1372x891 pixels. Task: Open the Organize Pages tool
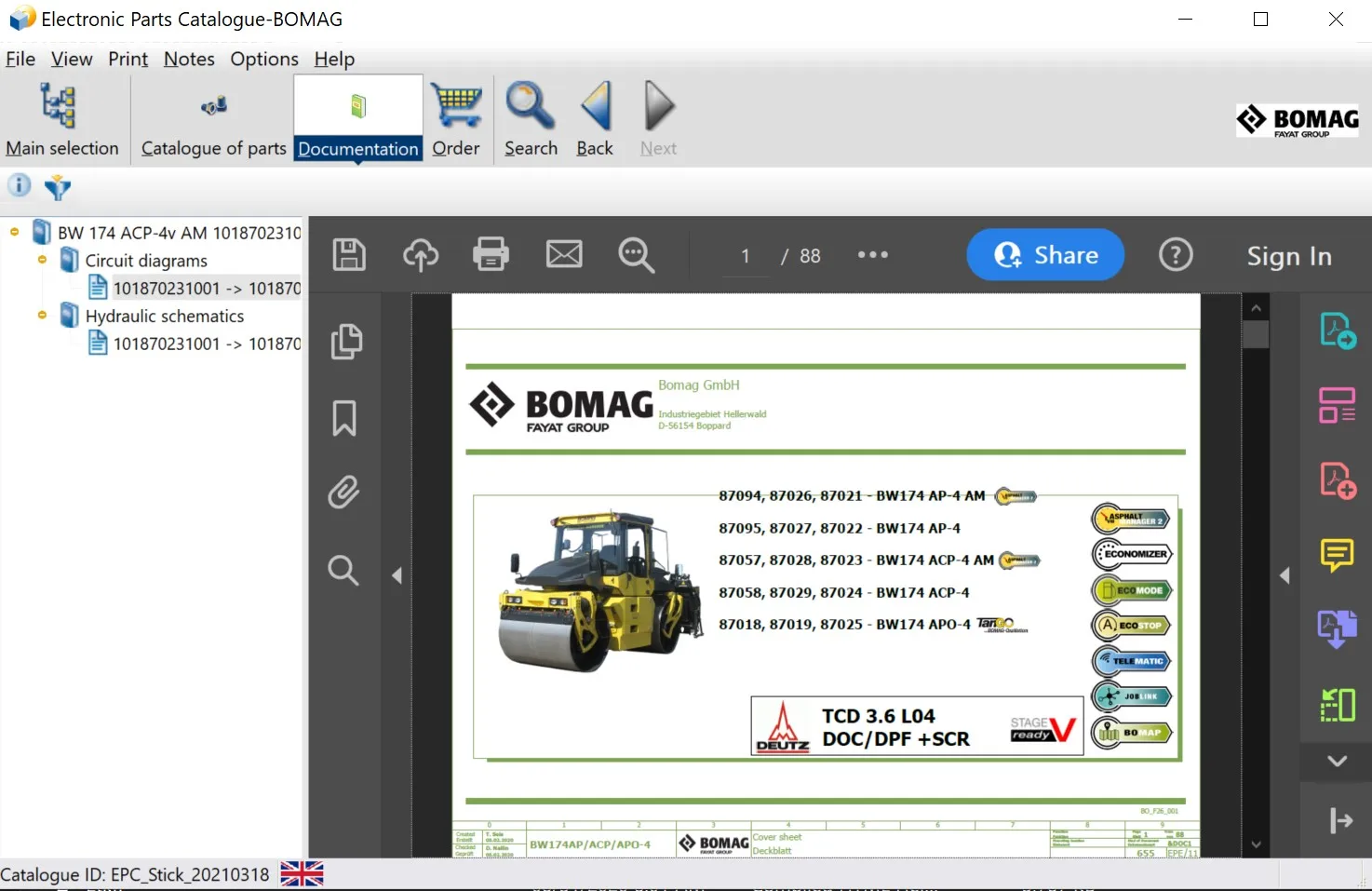1337,404
